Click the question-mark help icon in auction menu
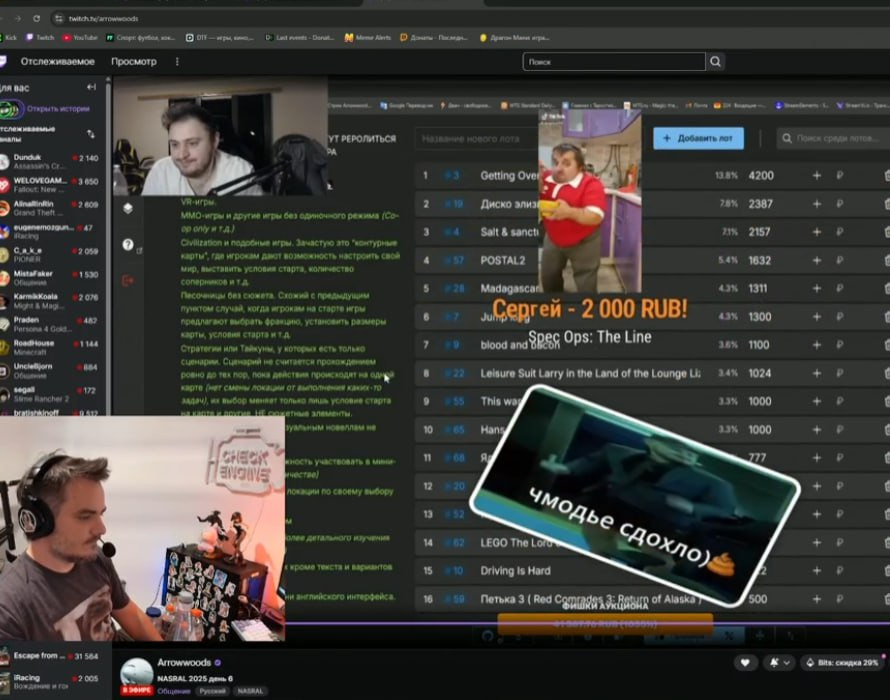890x700 pixels. click(128, 245)
